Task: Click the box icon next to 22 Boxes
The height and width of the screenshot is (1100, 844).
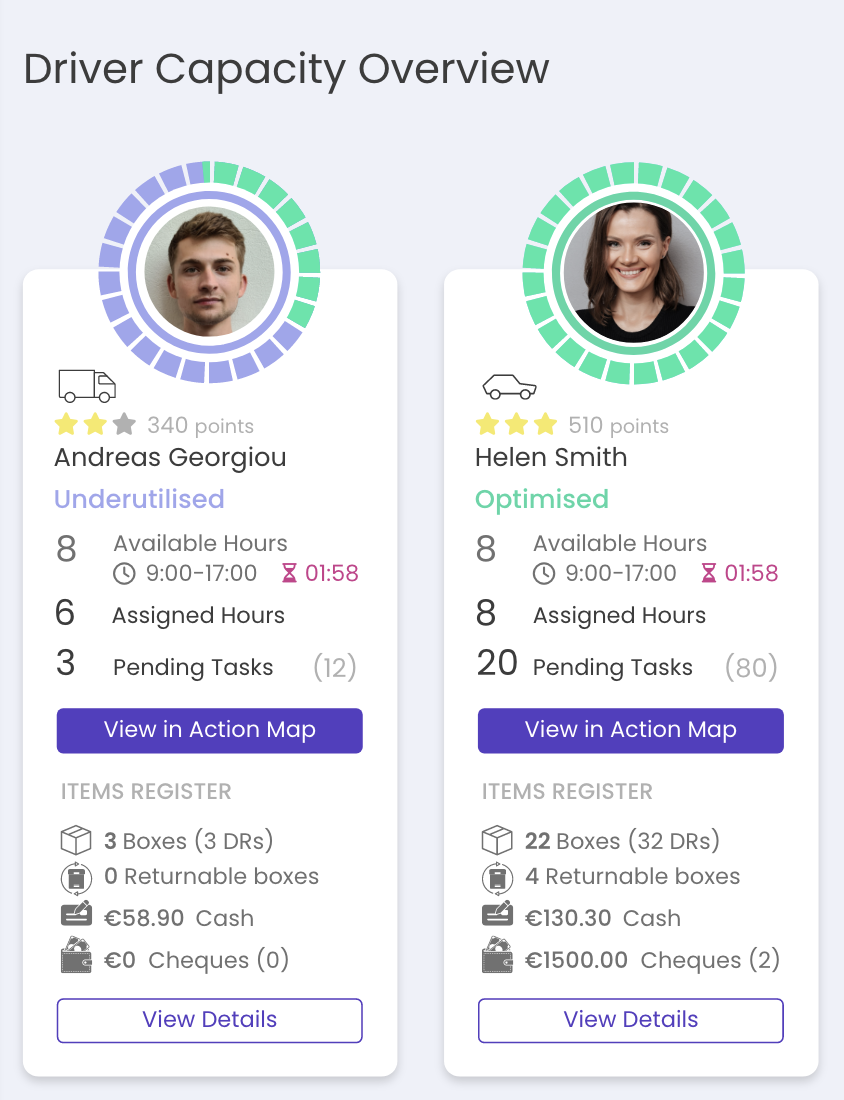Action: [x=497, y=840]
